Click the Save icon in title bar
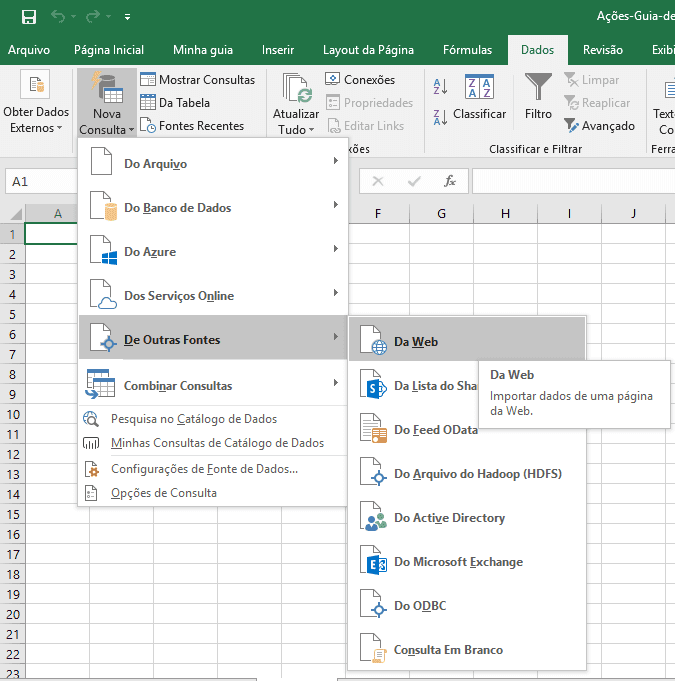 pos(29,17)
